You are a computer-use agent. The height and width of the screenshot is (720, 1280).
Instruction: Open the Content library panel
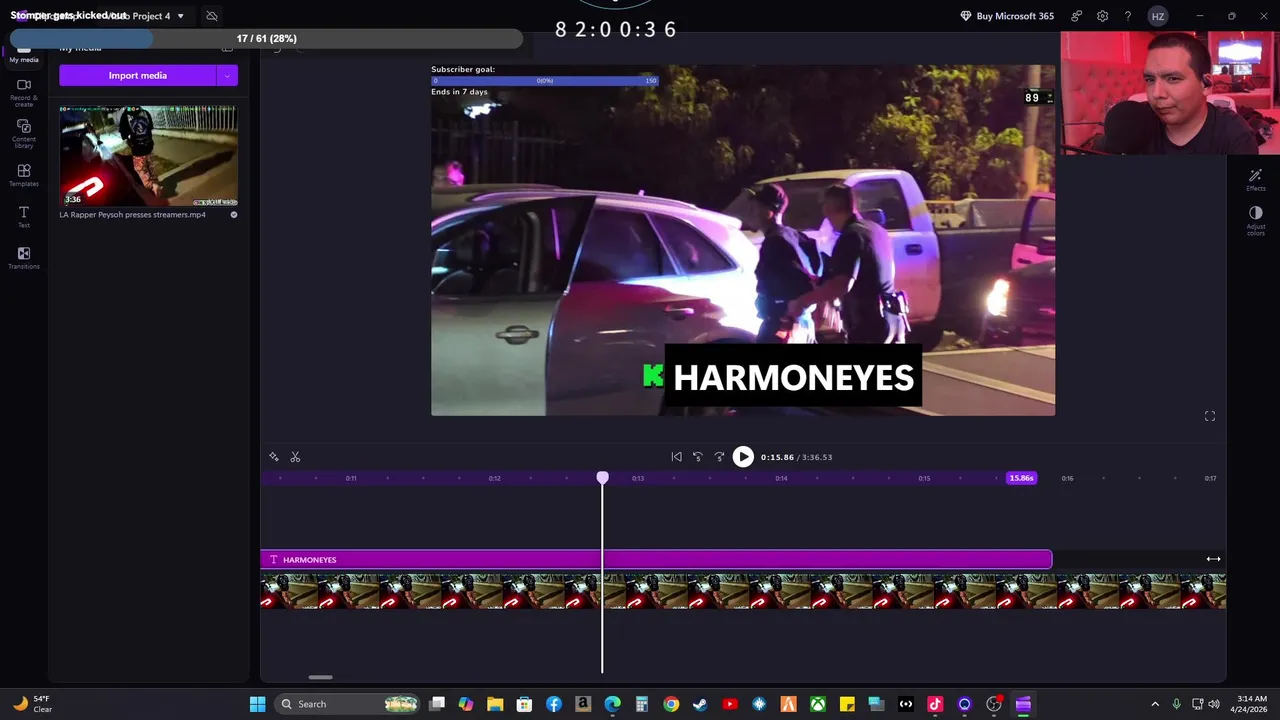point(24,134)
